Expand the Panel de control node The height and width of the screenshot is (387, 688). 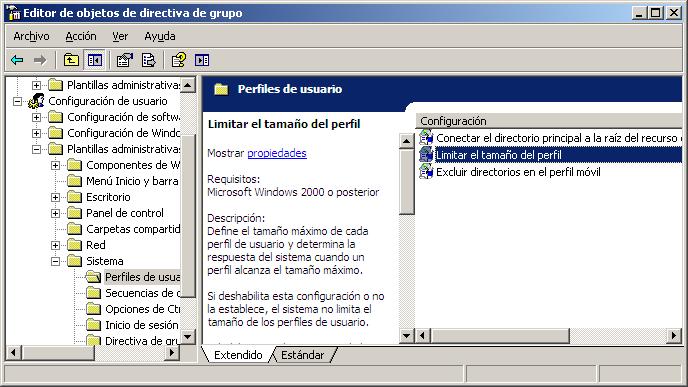coord(55,213)
